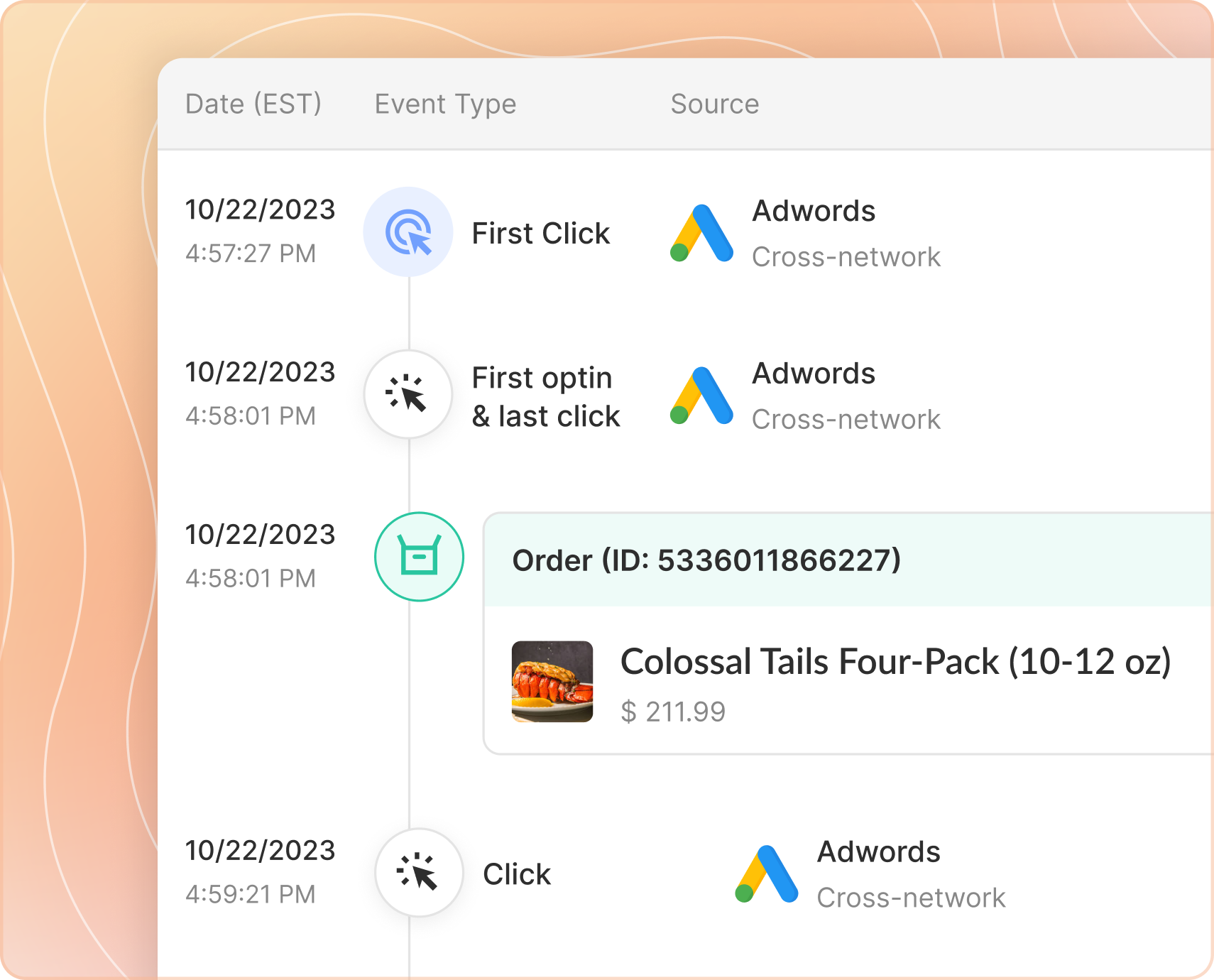Open Order ID 5336011866227 header

706,560
